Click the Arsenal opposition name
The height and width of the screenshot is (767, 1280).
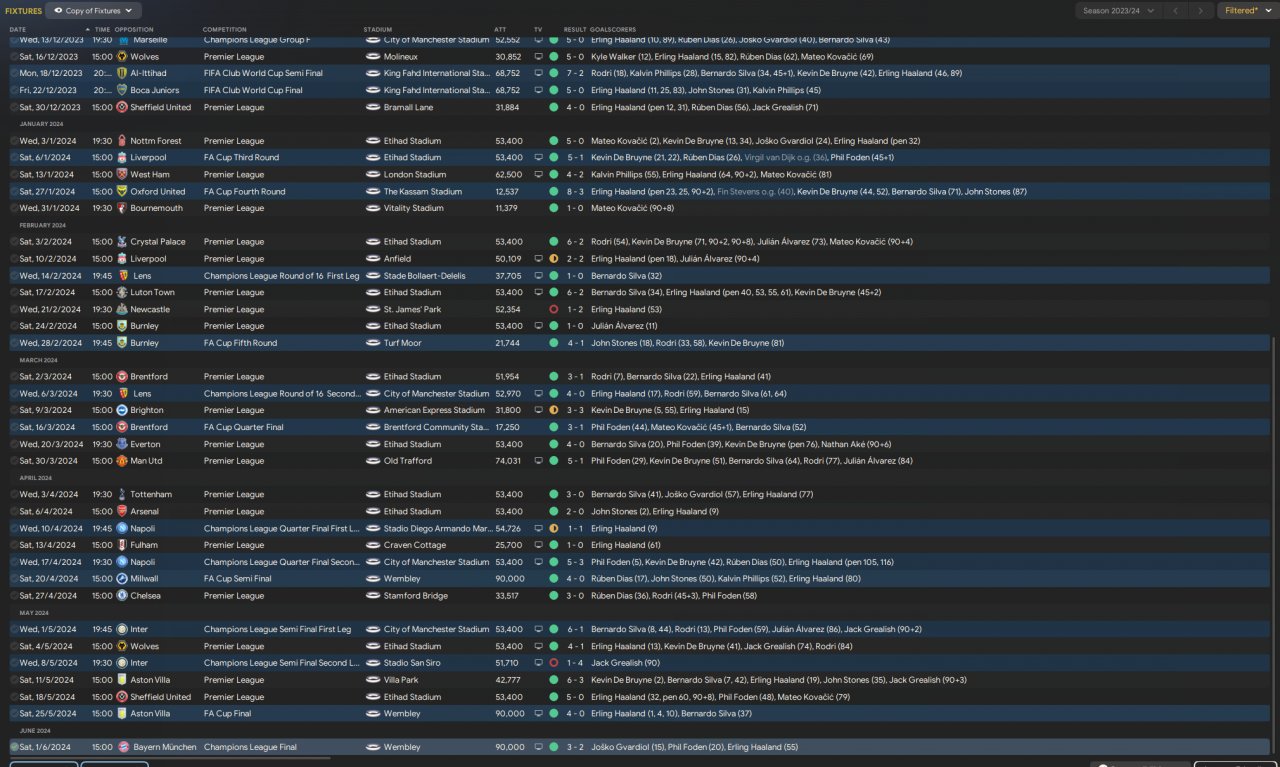tap(145, 511)
